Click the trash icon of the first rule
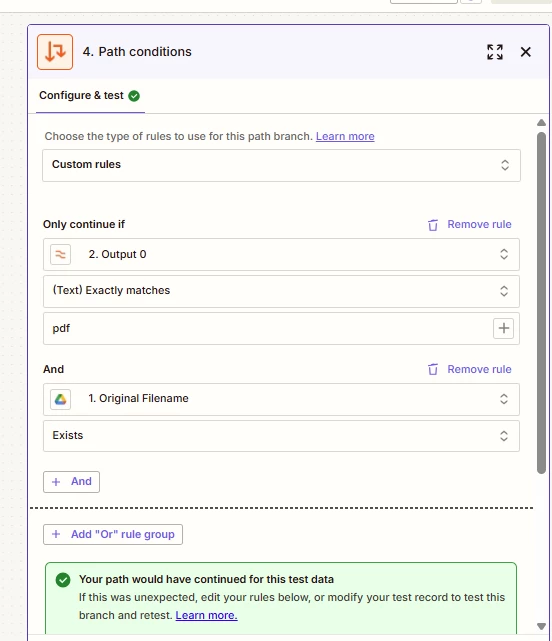Viewport: 552px width, 641px height. click(x=433, y=225)
